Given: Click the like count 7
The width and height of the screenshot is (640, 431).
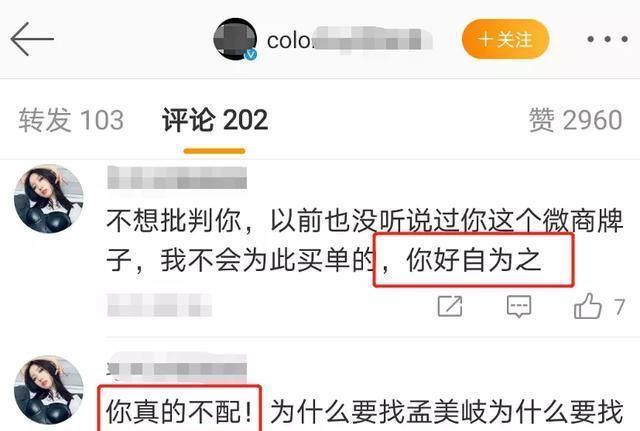Looking at the screenshot, I should [x=620, y=307].
